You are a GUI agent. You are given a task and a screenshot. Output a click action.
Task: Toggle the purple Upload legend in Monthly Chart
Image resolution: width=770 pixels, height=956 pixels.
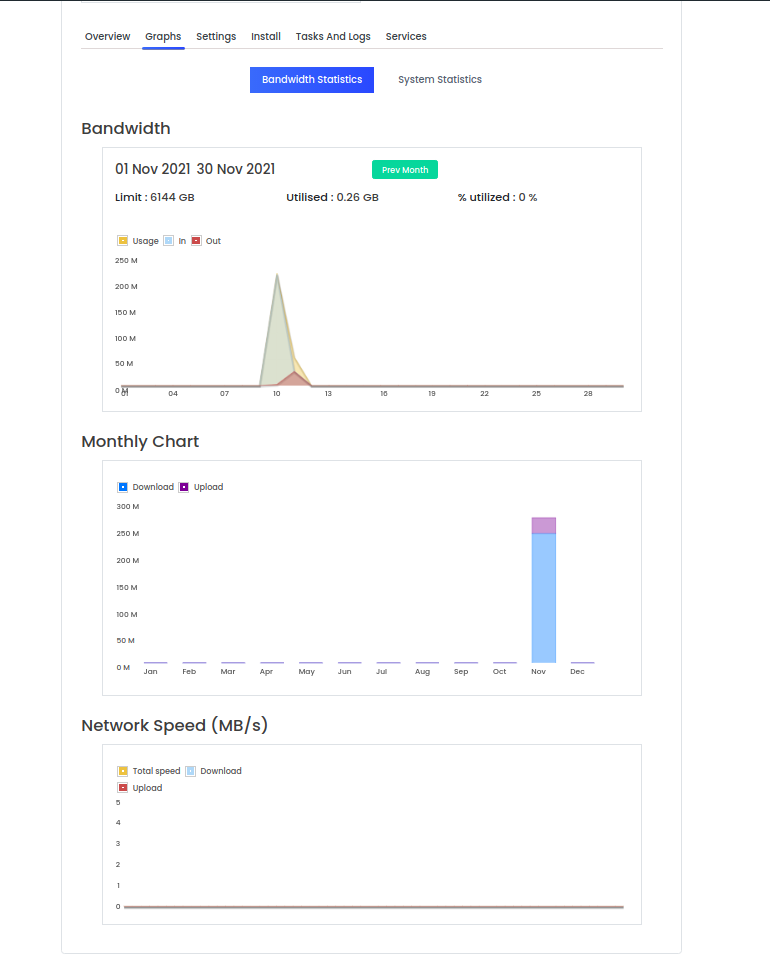[184, 487]
